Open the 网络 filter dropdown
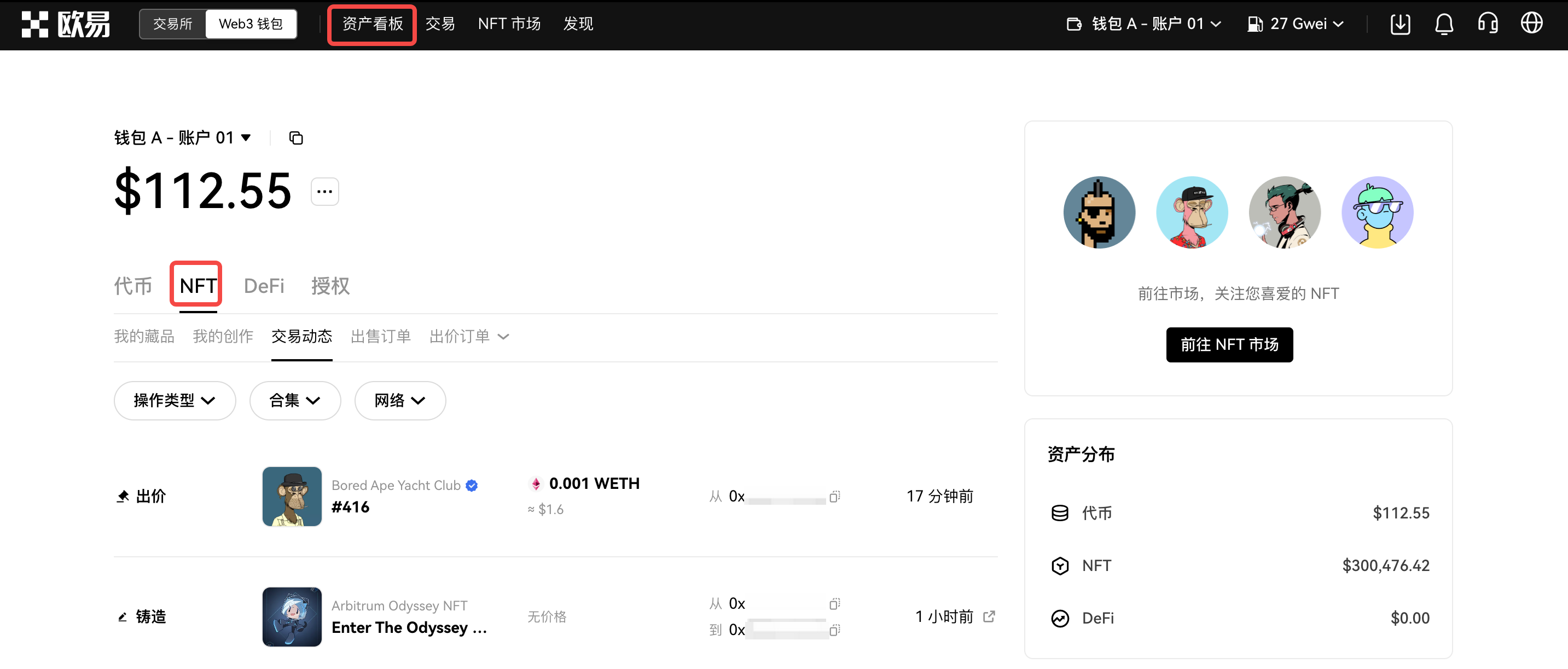This screenshot has height=669, width=1568. [400, 400]
